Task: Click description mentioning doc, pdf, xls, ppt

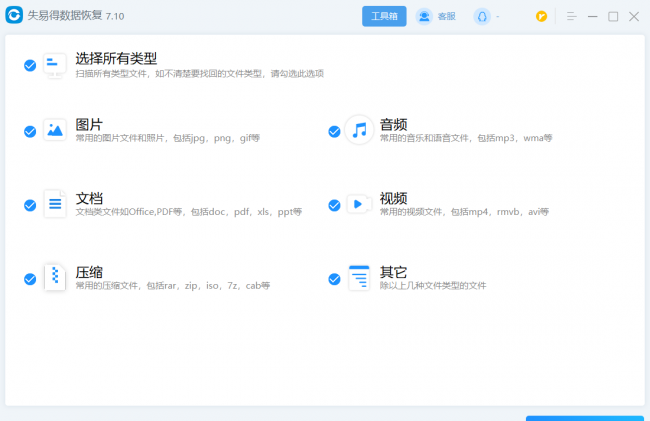Action: click(189, 212)
